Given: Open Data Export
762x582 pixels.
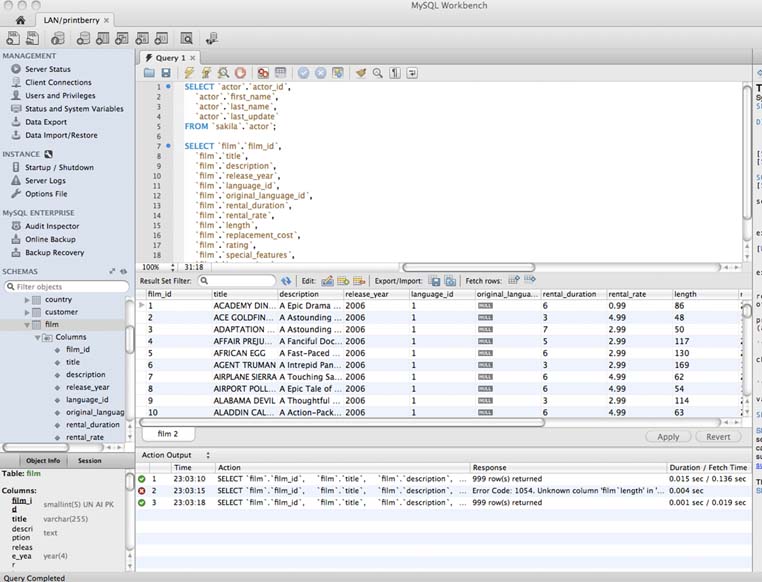Looking at the screenshot, I should click(46, 122).
